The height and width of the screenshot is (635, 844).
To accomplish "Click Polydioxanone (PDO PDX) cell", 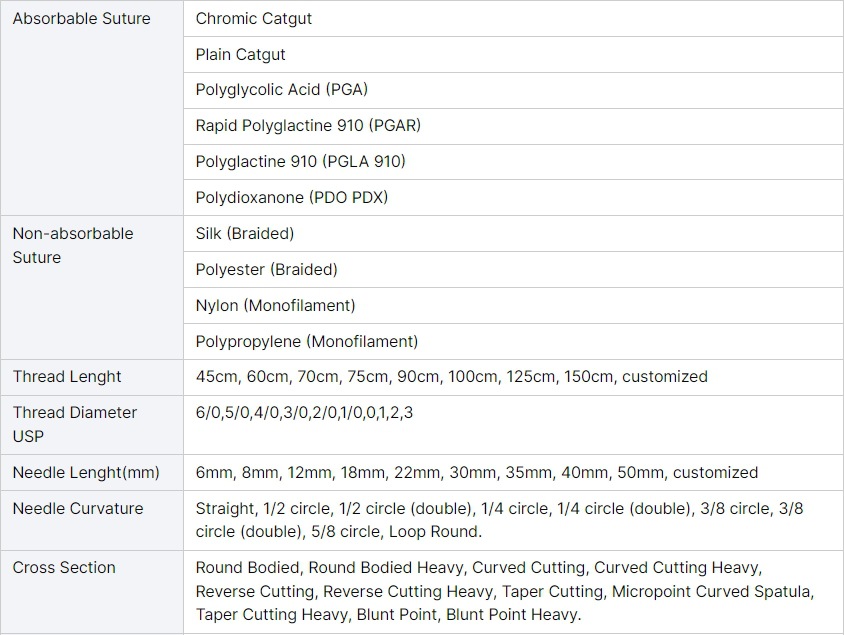I will tap(514, 197).
